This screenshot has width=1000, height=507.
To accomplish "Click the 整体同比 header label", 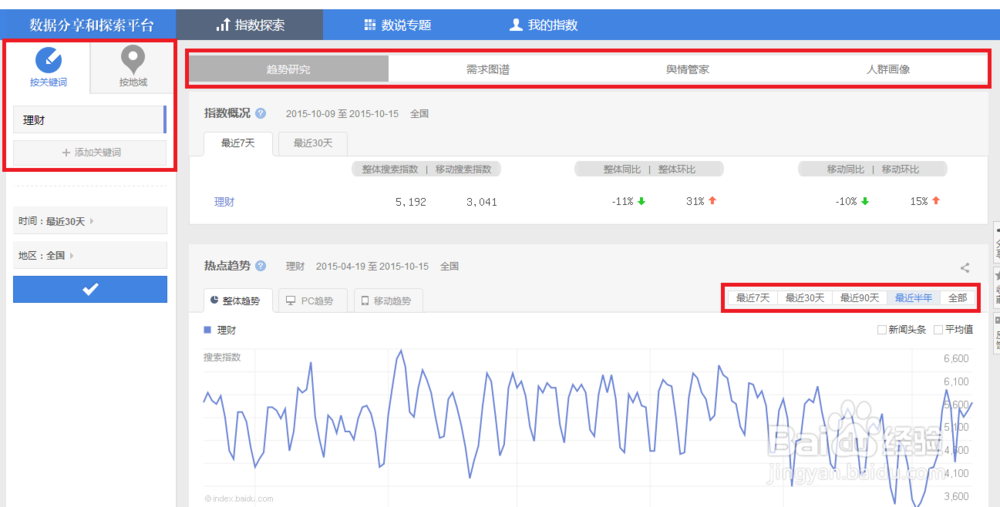I will 622,170.
